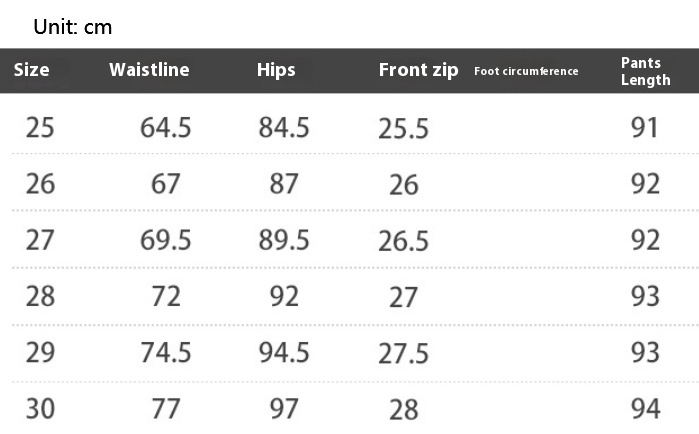Click the Waistline column header
The image size is (699, 434).
pos(149,70)
